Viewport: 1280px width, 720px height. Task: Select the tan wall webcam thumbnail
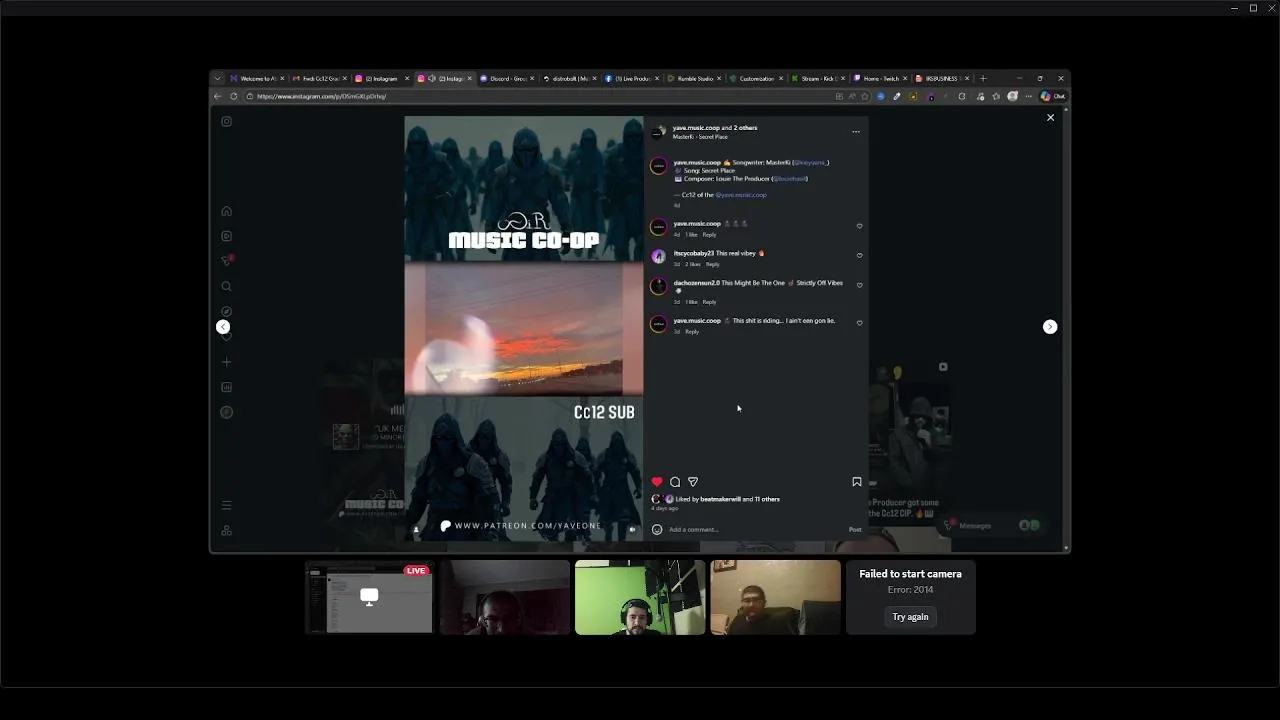pyautogui.click(x=775, y=597)
